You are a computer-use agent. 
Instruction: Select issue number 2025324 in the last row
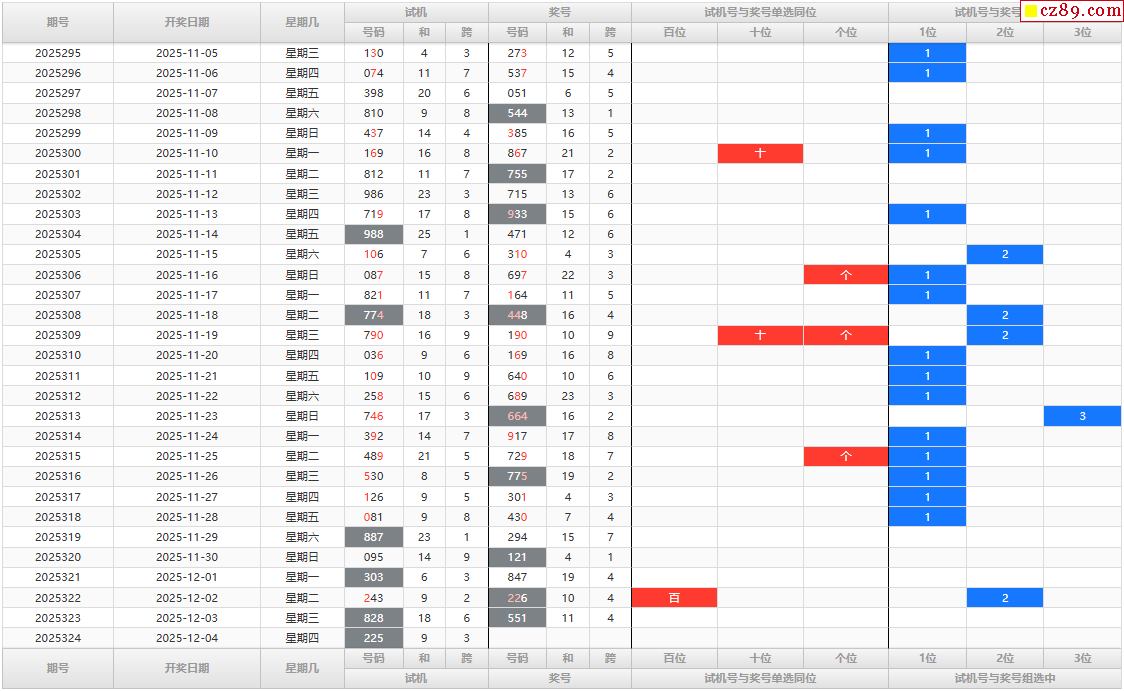(58, 638)
